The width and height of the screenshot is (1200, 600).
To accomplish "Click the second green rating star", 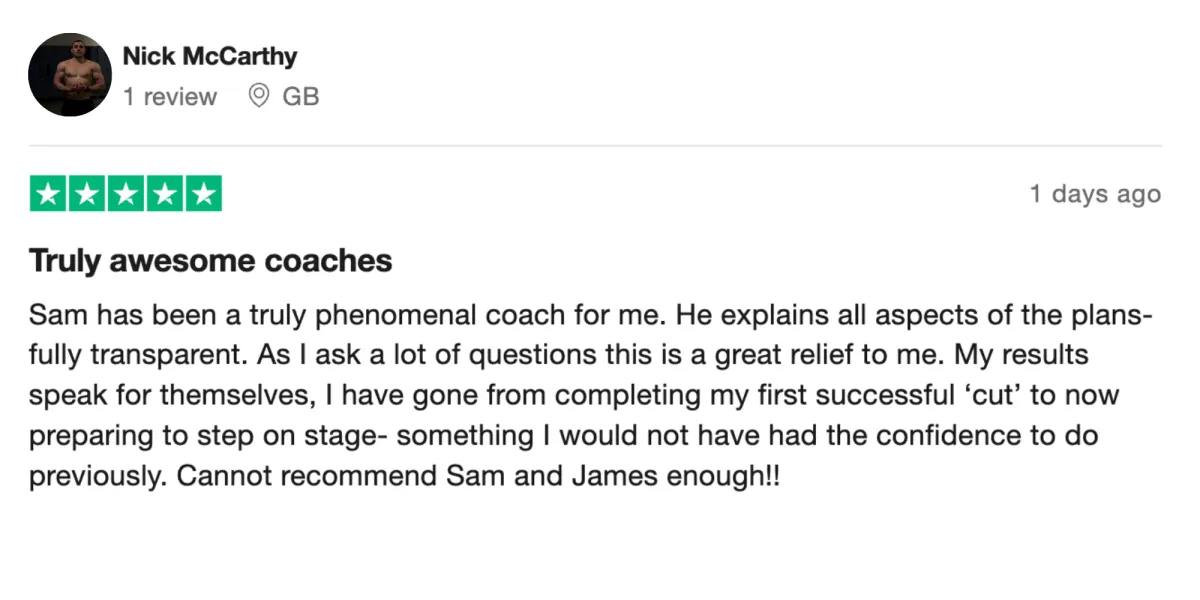I will click(x=87, y=193).
